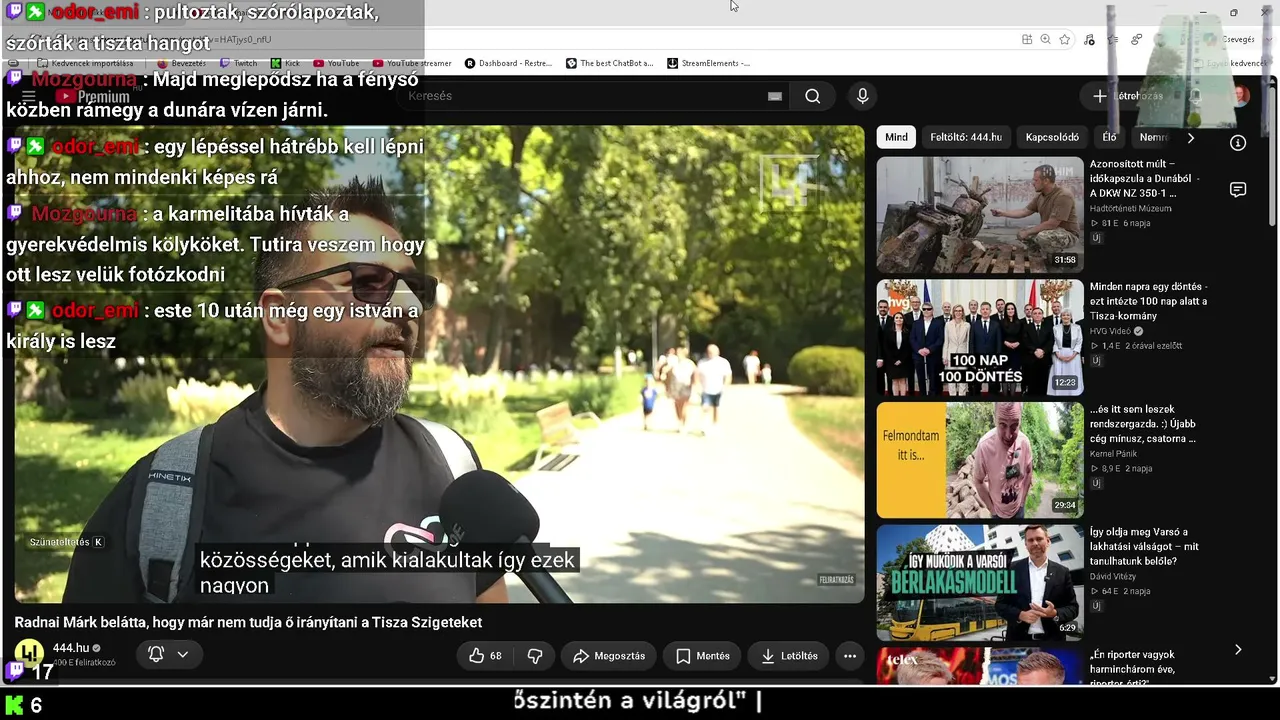Open the info icon in side panel
Image resolution: width=1280 pixels, height=720 pixels.
[1238, 143]
